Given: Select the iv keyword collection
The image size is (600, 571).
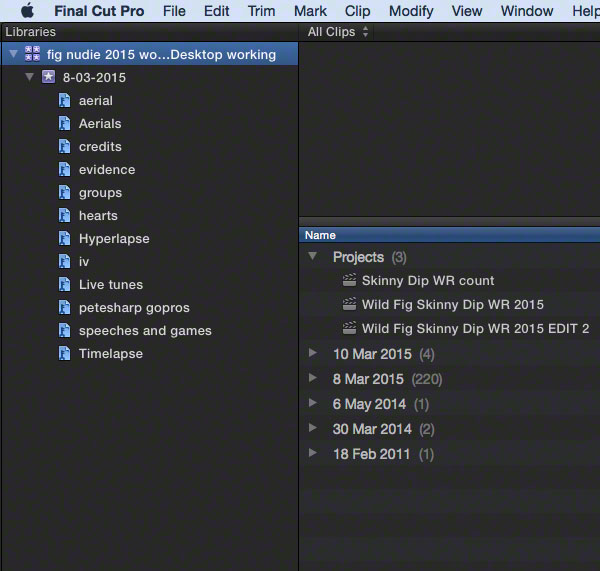Looking at the screenshot, I should 84,261.
